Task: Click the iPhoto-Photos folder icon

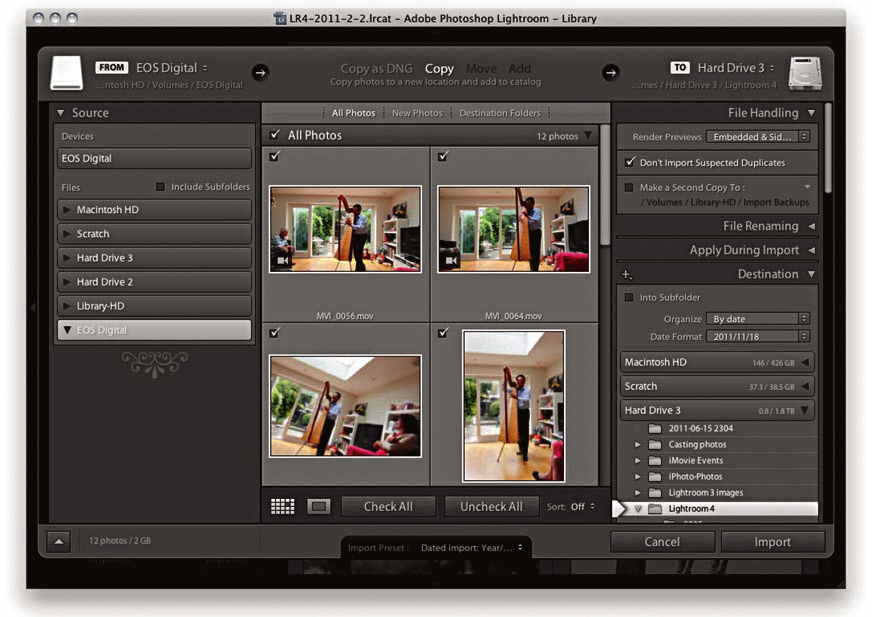Action: point(655,477)
